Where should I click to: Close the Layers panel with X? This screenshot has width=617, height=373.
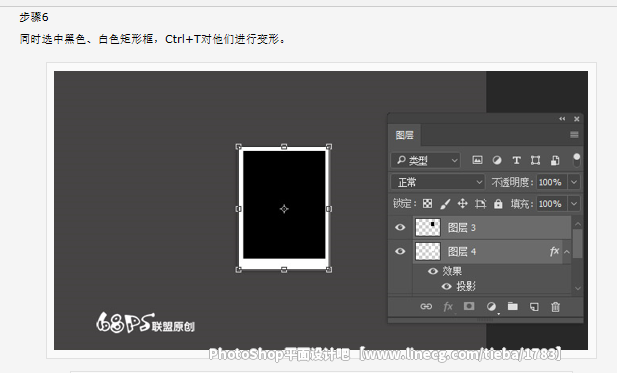point(576,119)
